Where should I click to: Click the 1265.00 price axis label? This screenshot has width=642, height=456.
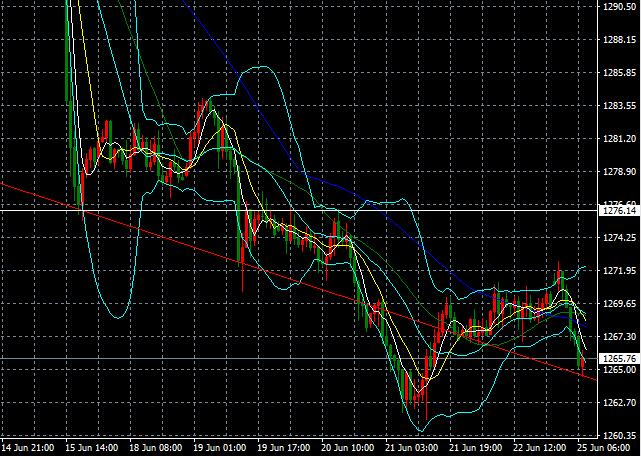(619, 369)
